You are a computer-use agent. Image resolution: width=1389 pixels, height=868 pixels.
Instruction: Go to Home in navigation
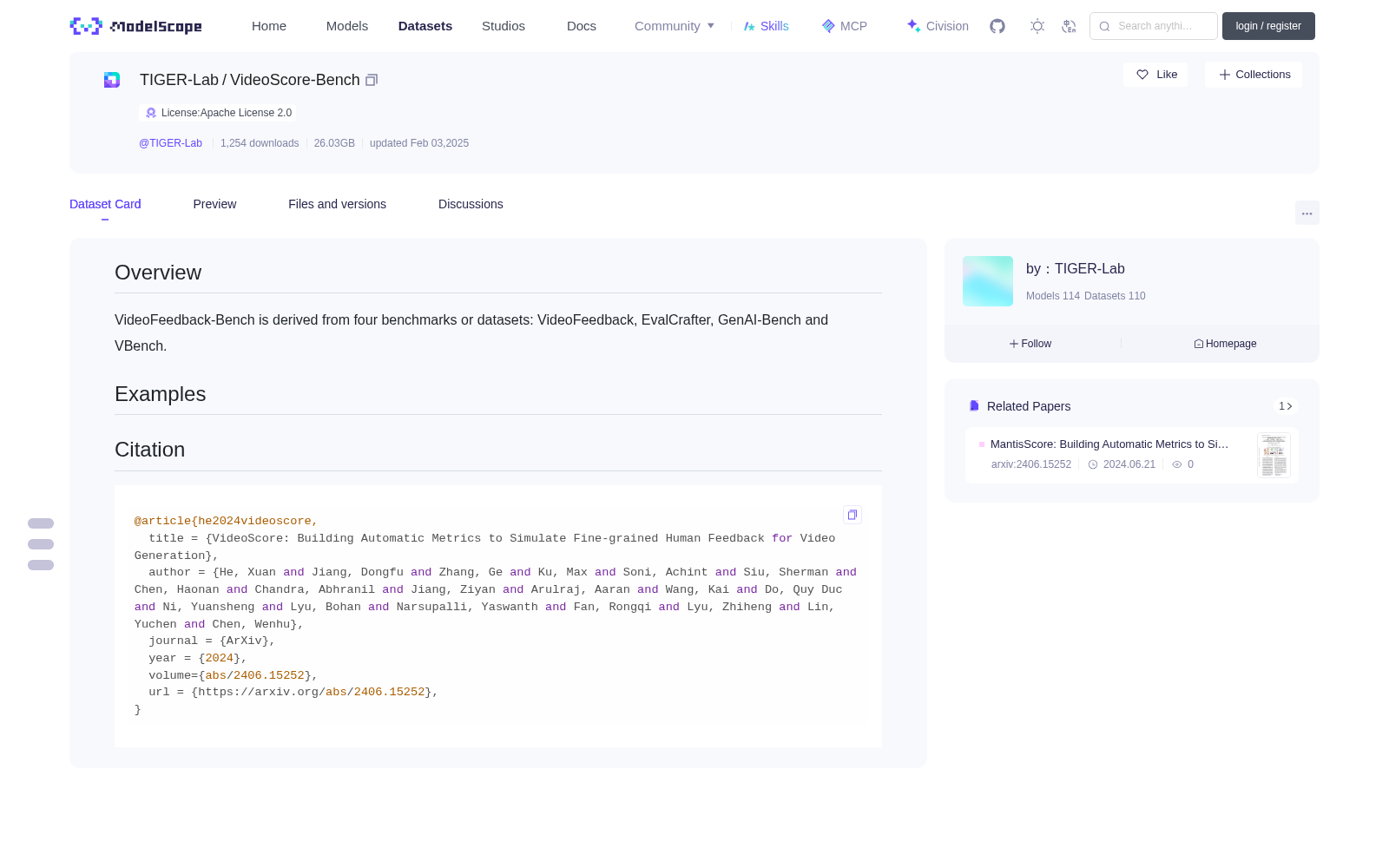point(269,26)
